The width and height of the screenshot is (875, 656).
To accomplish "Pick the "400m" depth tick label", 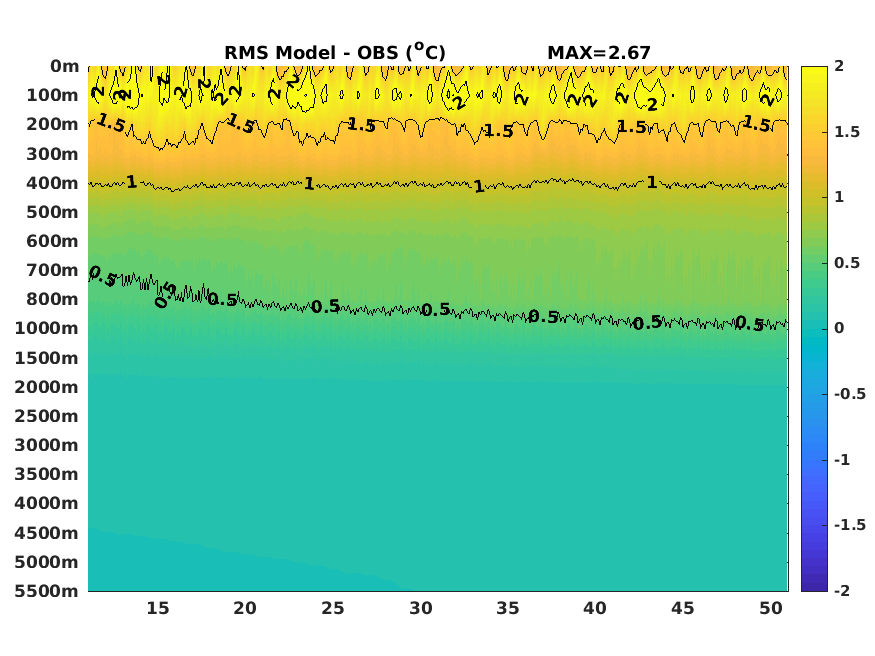I will tap(52, 183).
